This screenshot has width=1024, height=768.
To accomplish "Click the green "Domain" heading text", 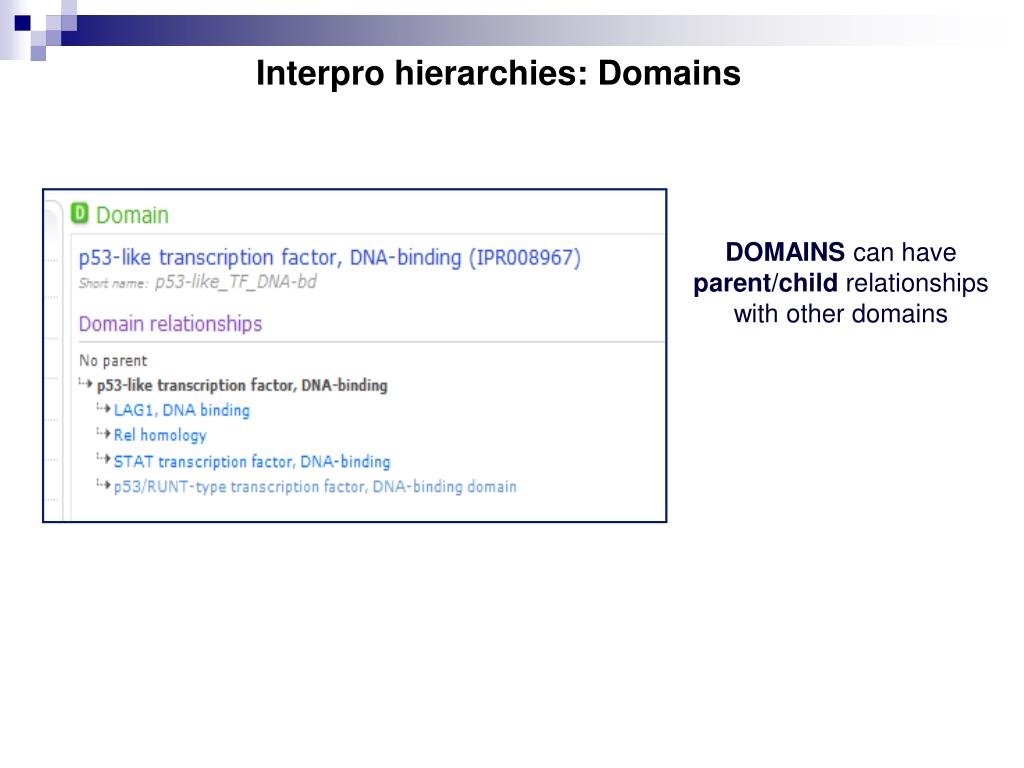I will click(x=133, y=215).
